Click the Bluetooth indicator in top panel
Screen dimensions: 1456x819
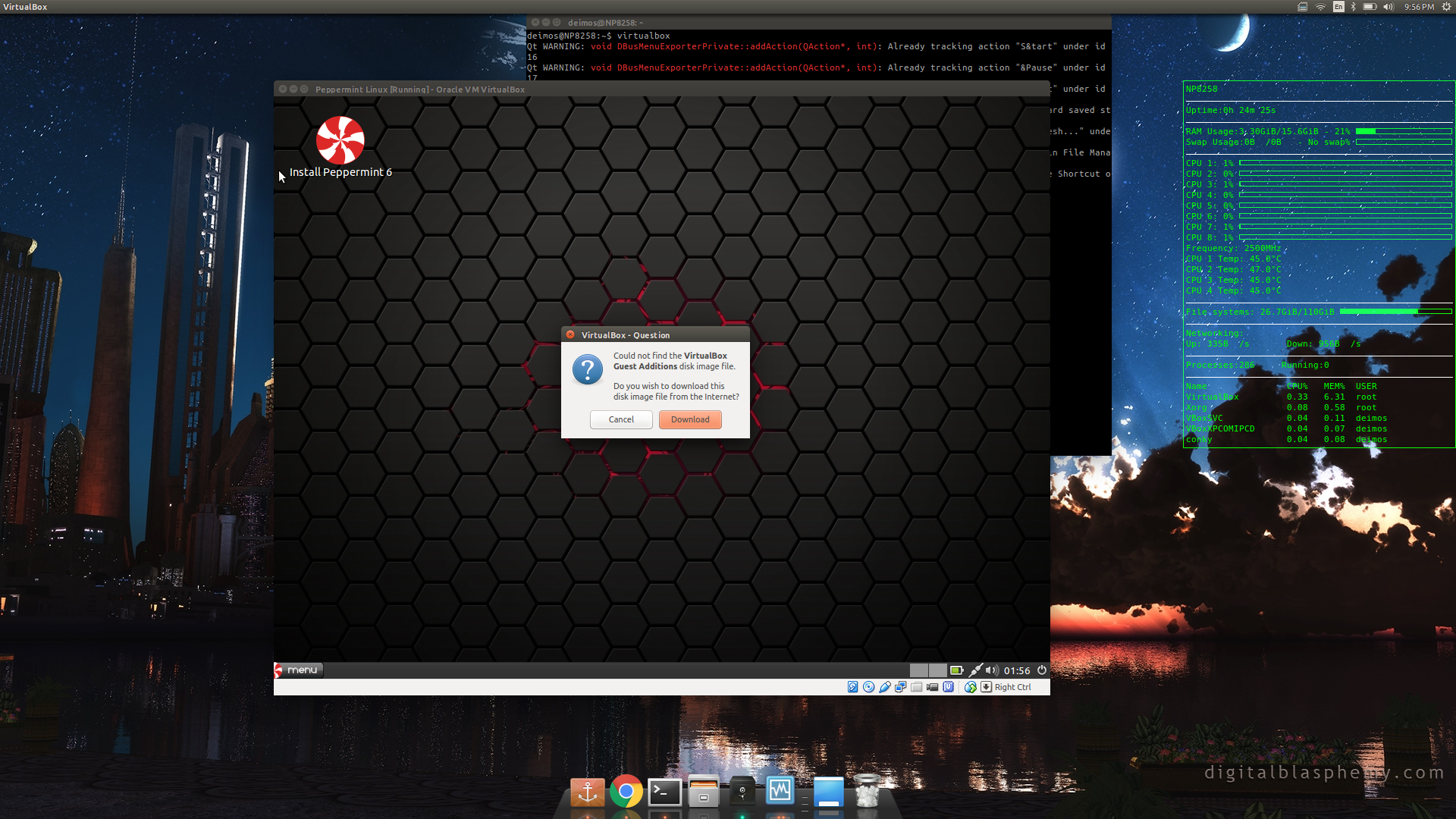click(1354, 7)
